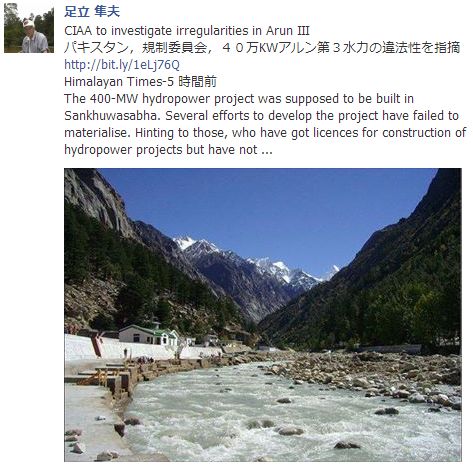The height and width of the screenshot is (472, 473).
Task: Select the word Sankhuwasabha in the excerpt
Action: point(112,116)
